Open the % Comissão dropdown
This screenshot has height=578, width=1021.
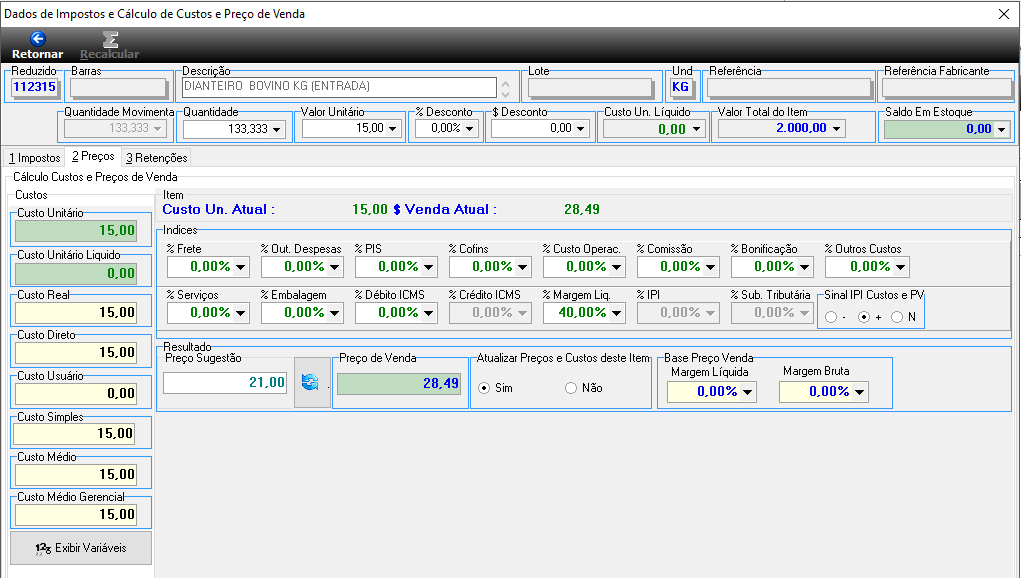point(710,267)
